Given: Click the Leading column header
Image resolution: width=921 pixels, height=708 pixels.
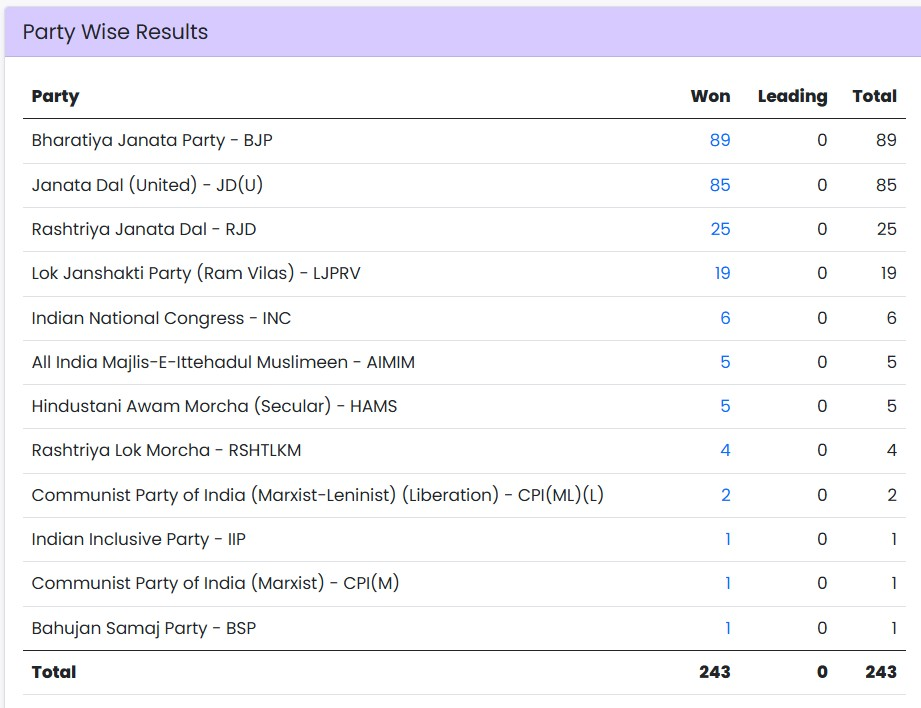Looking at the screenshot, I should 792,96.
